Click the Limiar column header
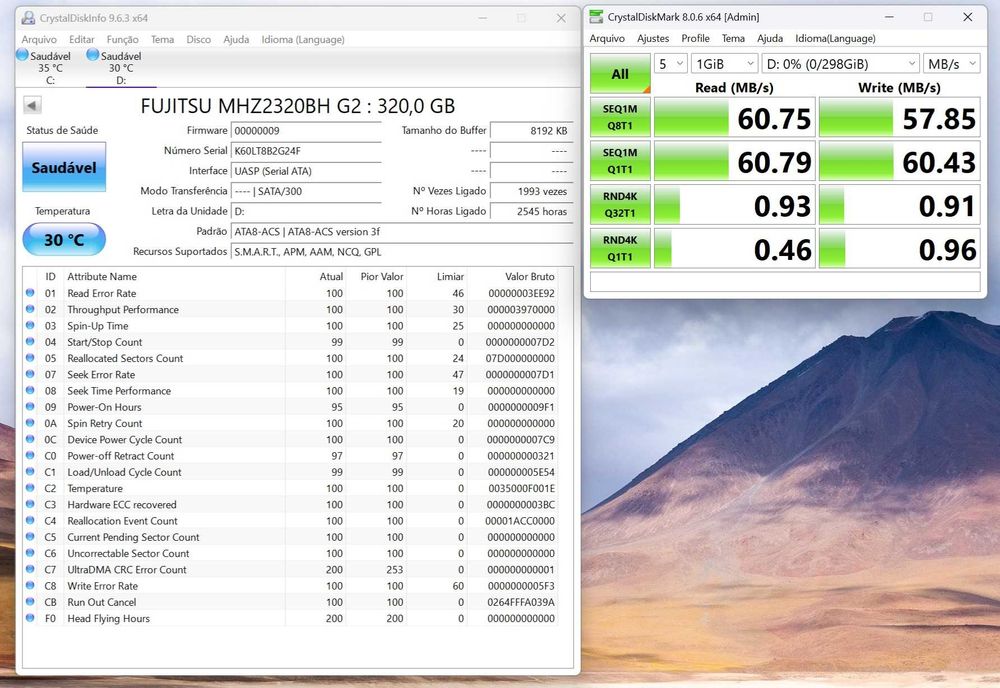1000x688 pixels. point(450,276)
